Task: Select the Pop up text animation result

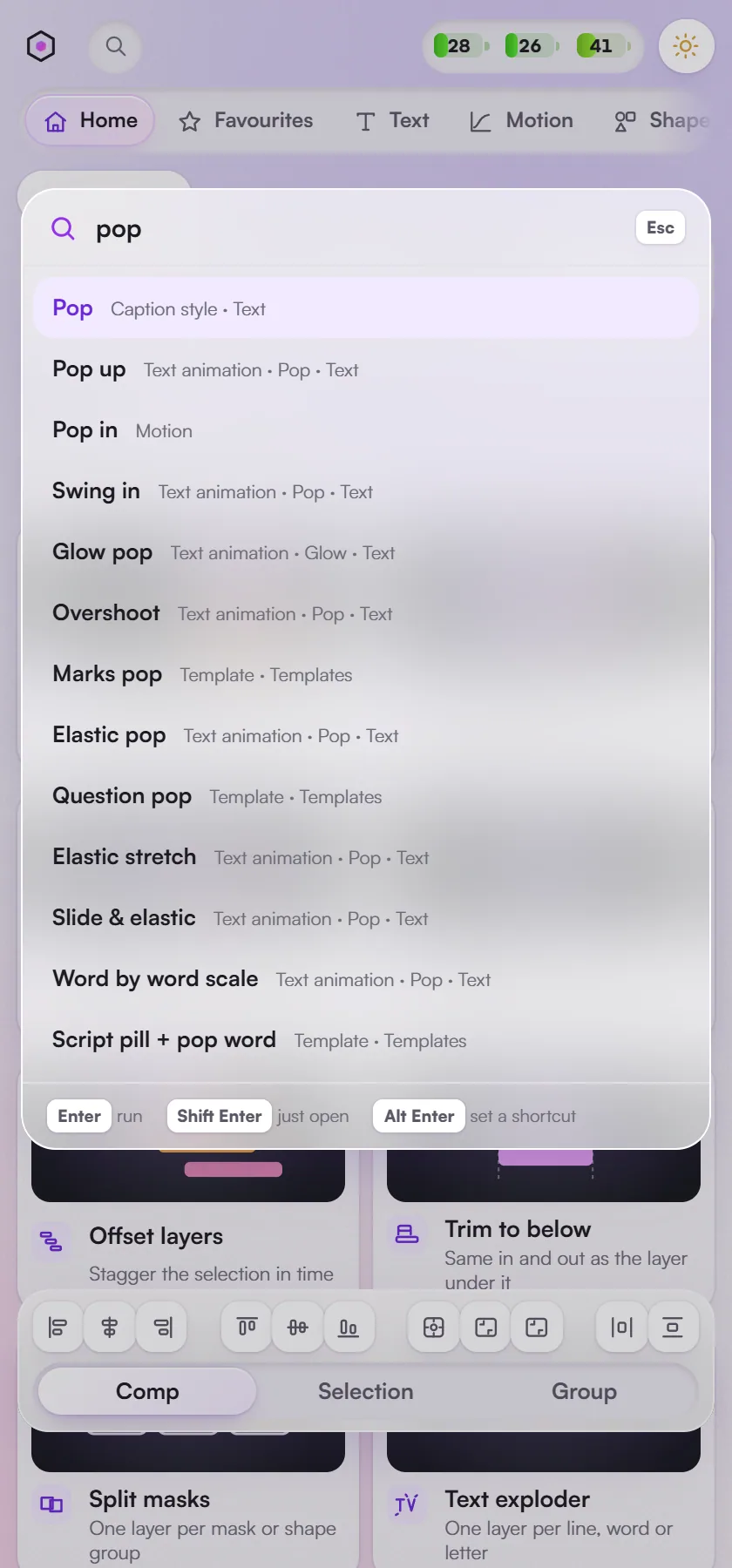Action: [x=366, y=369]
